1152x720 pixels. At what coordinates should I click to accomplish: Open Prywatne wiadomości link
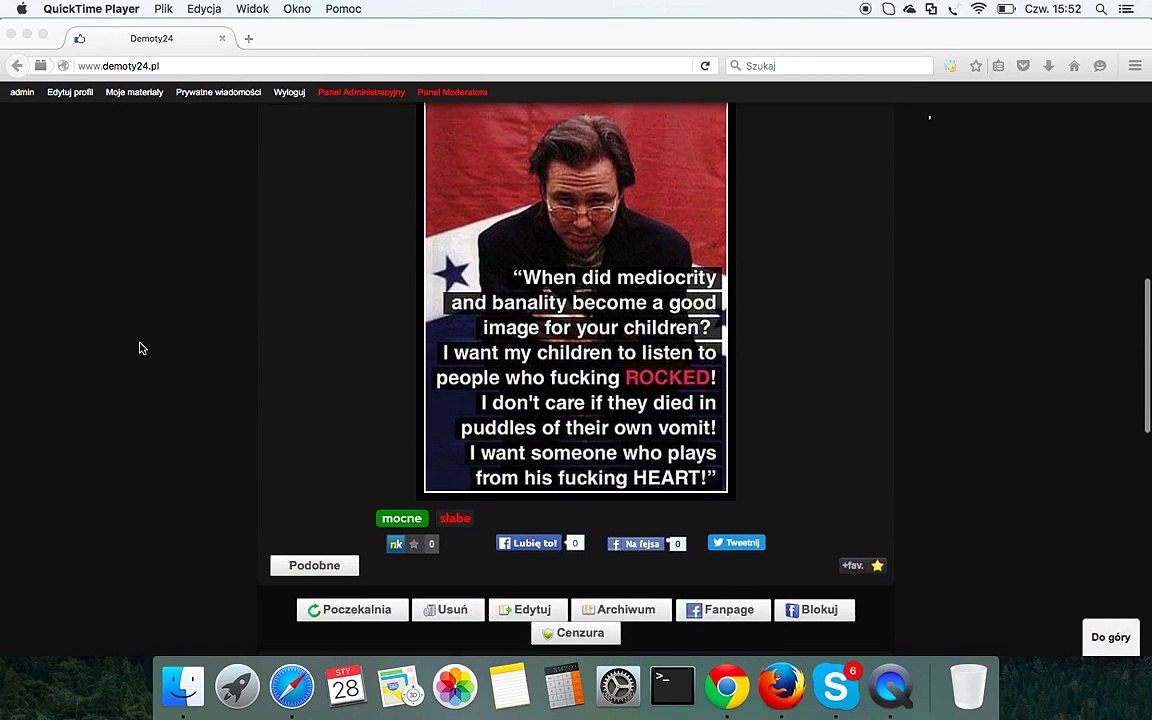tap(218, 92)
